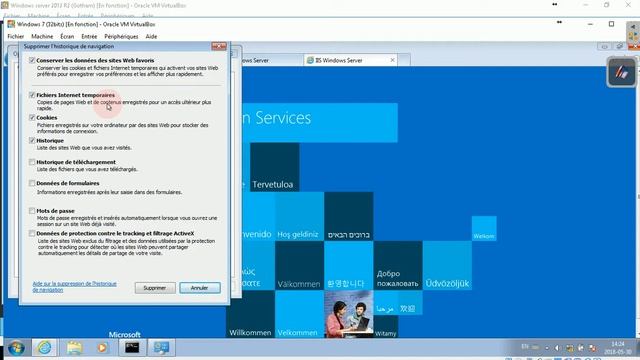Click the volume icon in the system tray
This screenshot has width=640, height=360.
[558, 348]
